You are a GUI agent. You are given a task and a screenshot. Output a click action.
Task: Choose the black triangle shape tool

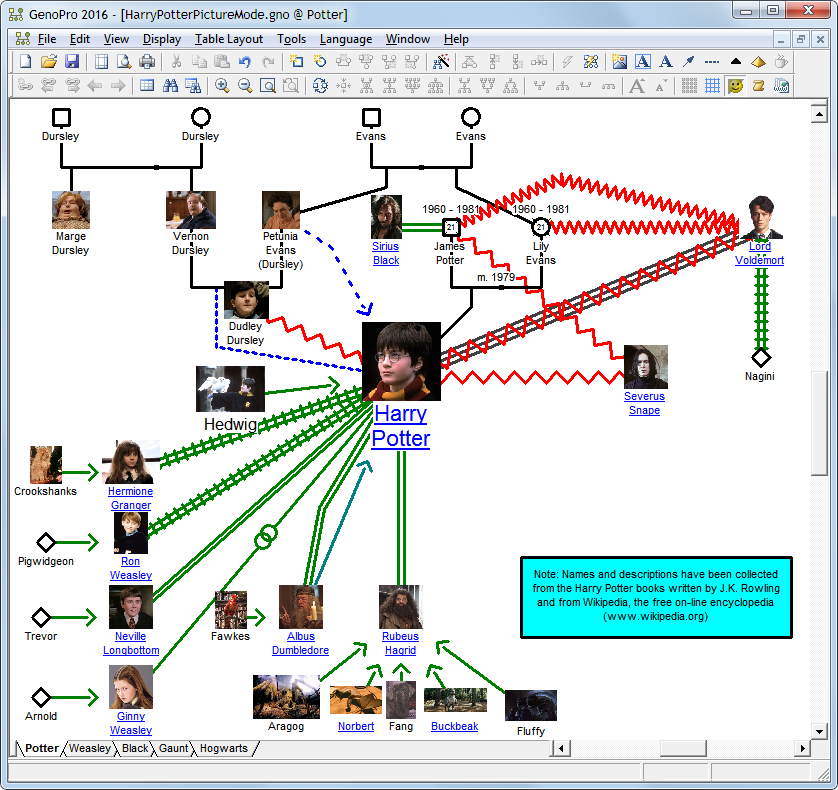tap(735, 62)
